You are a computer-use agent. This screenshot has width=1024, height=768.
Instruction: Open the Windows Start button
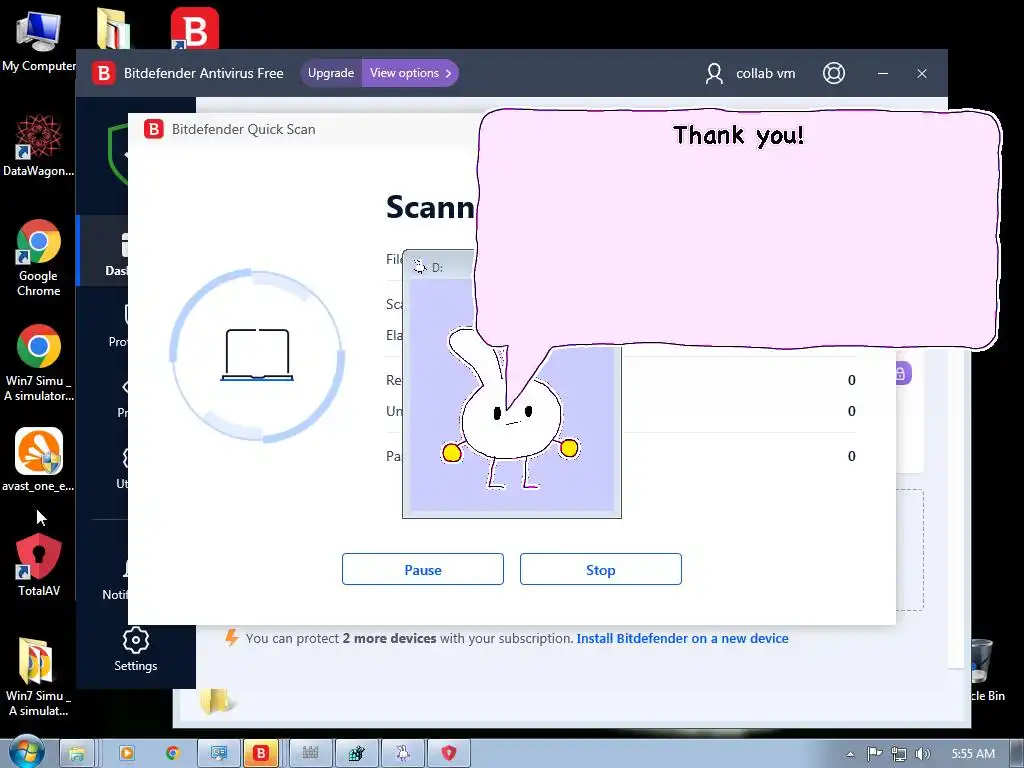coord(26,752)
